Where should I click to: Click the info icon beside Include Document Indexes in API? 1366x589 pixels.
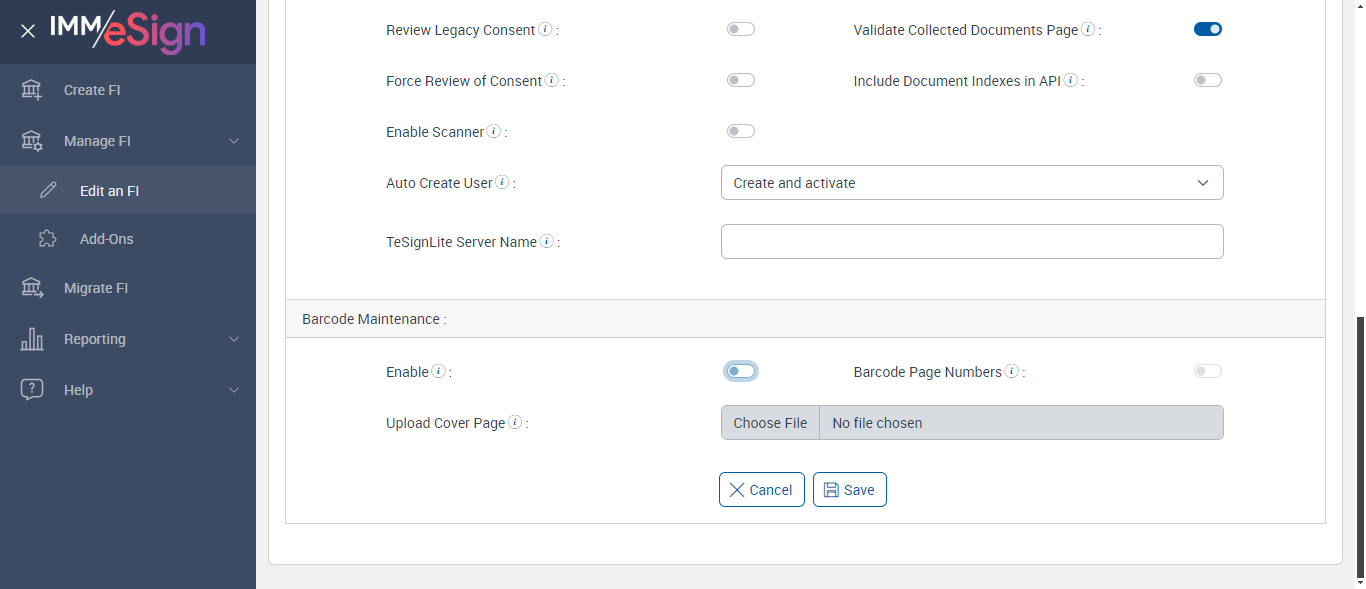pos(1071,81)
